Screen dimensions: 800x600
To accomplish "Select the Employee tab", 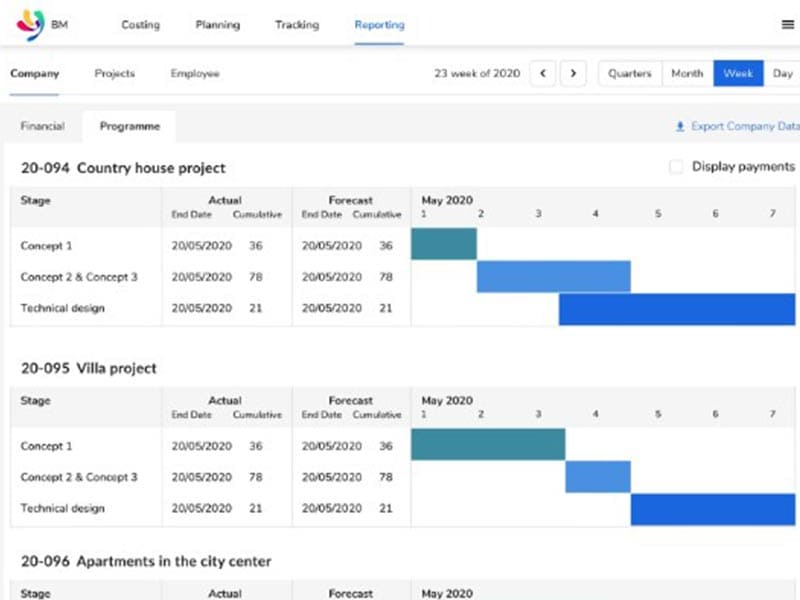I will (x=195, y=74).
